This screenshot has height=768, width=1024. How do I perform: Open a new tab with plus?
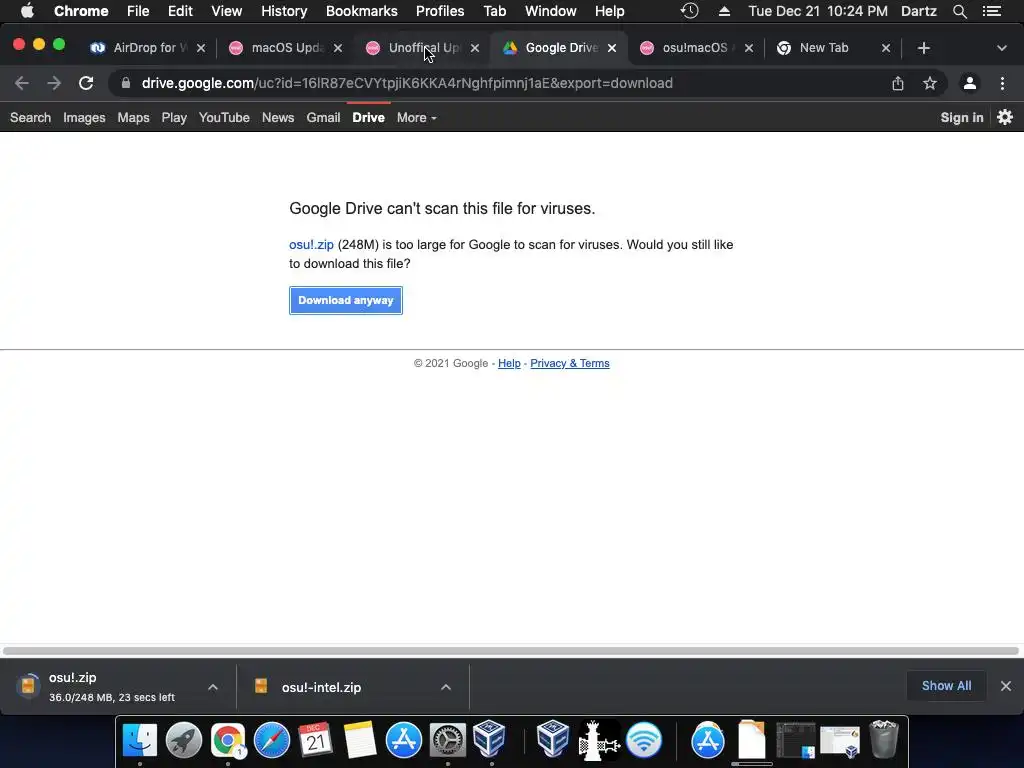[x=923, y=48]
